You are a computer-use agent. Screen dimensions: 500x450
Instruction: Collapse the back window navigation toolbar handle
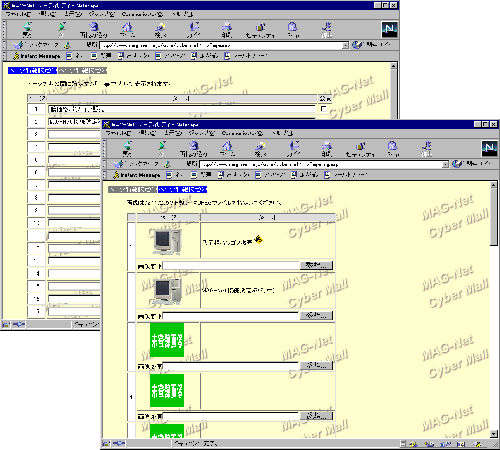tap(4, 30)
